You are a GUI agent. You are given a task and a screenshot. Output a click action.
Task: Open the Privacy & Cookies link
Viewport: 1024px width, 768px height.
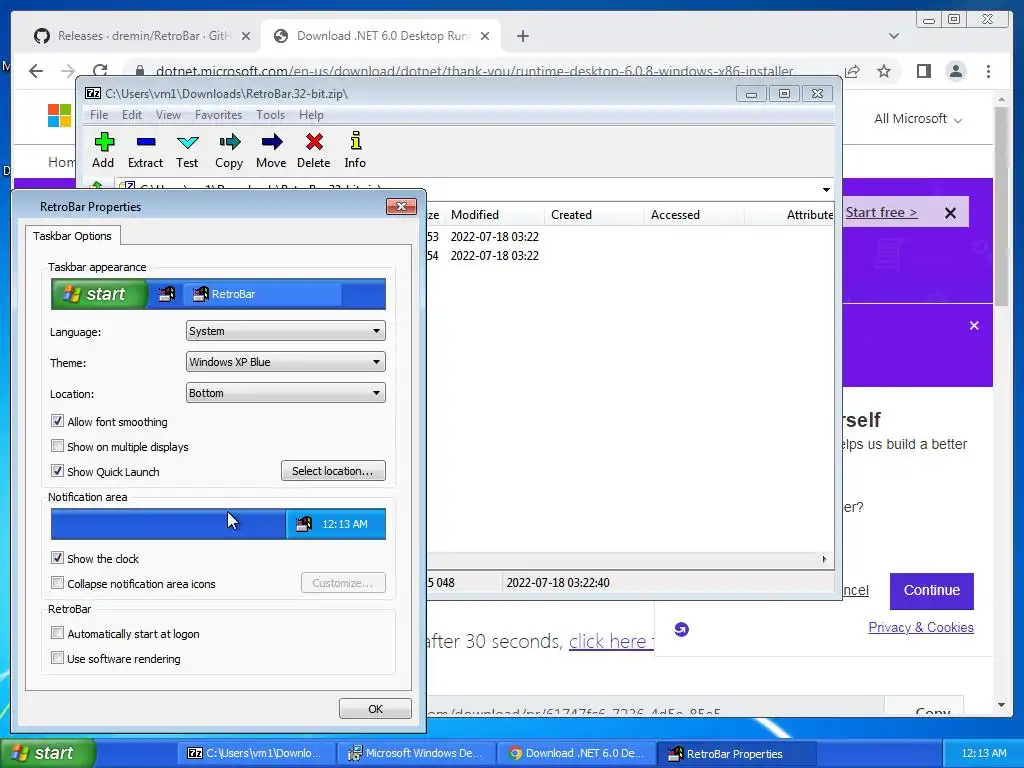click(x=921, y=628)
